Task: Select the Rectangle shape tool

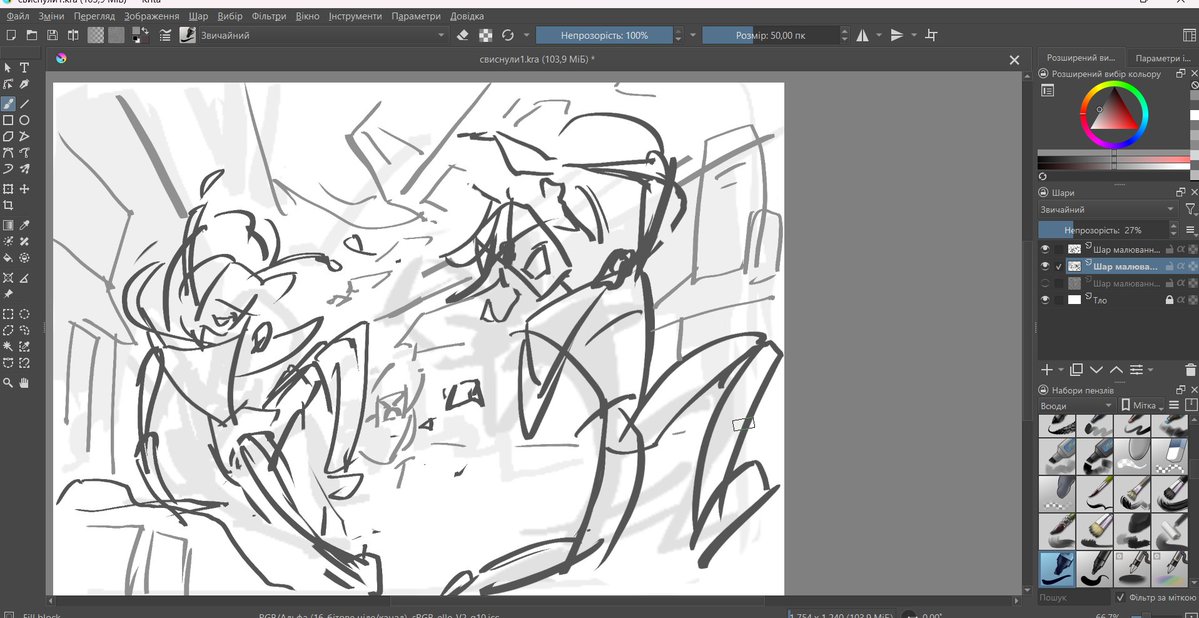Action: 8,120
